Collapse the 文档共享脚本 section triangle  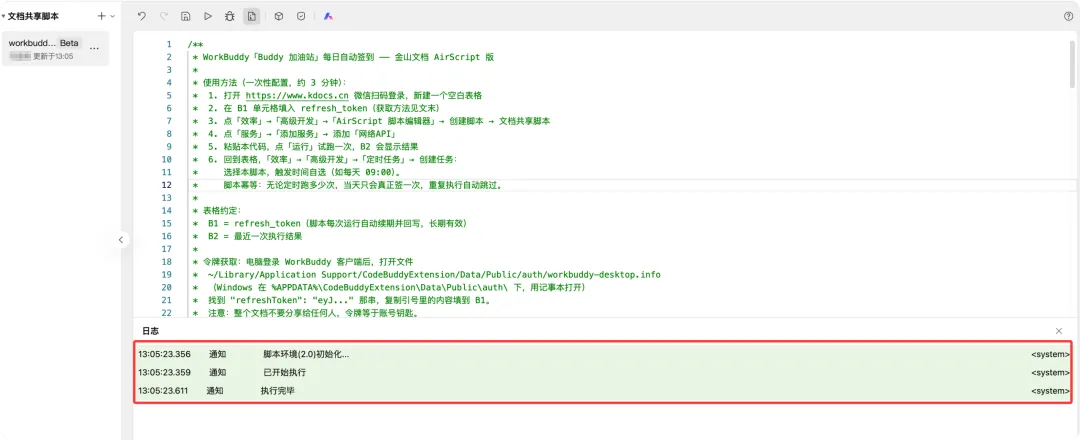point(3,16)
